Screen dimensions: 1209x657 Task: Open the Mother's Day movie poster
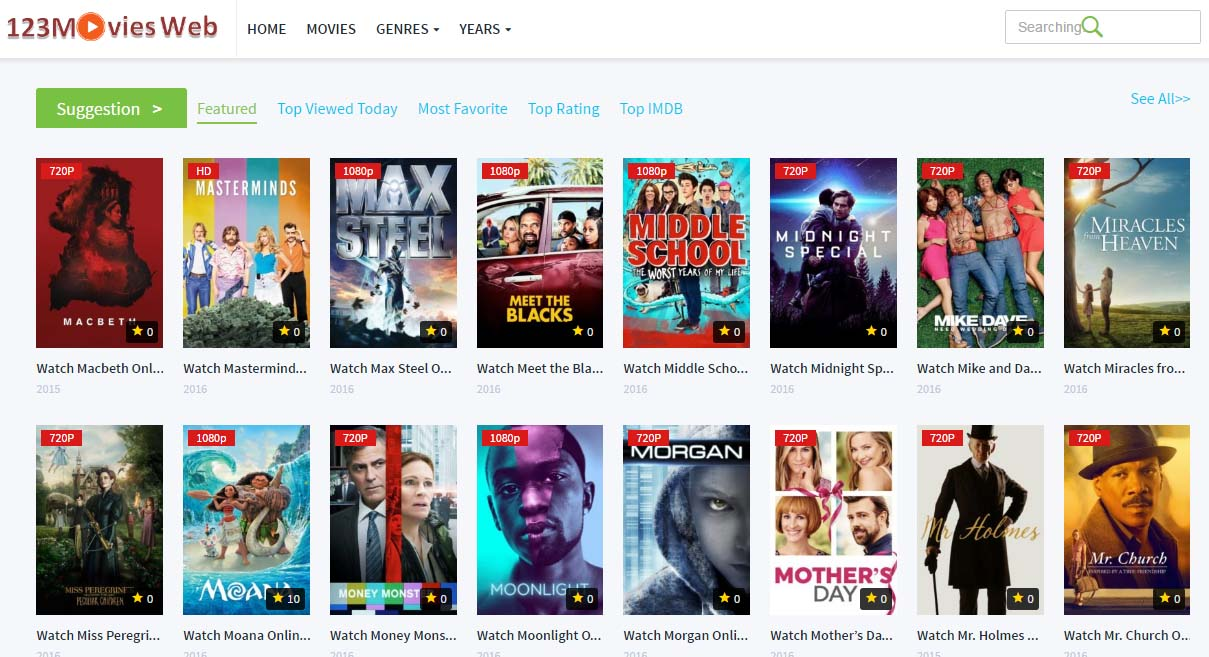pos(833,520)
